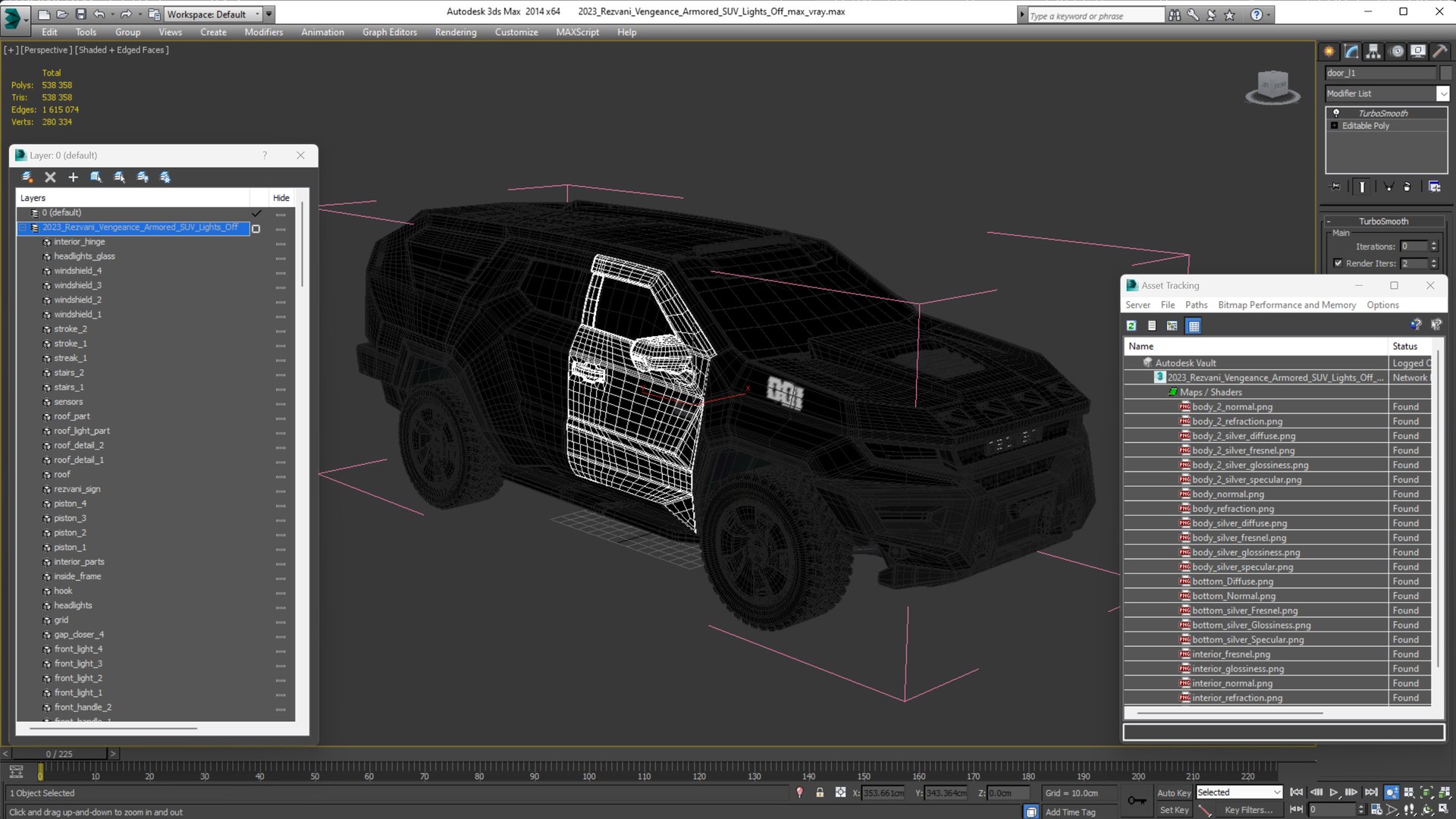This screenshot has height=819, width=1456.
Task: Open the Hierarchy command panel tab
Action: tap(1373, 52)
